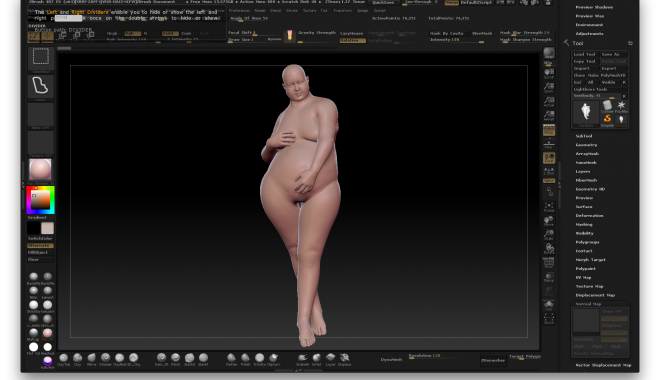Toggle the Rgb channel button
This screenshot has height=380, width=660.
pyautogui.click(x=133, y=33)
